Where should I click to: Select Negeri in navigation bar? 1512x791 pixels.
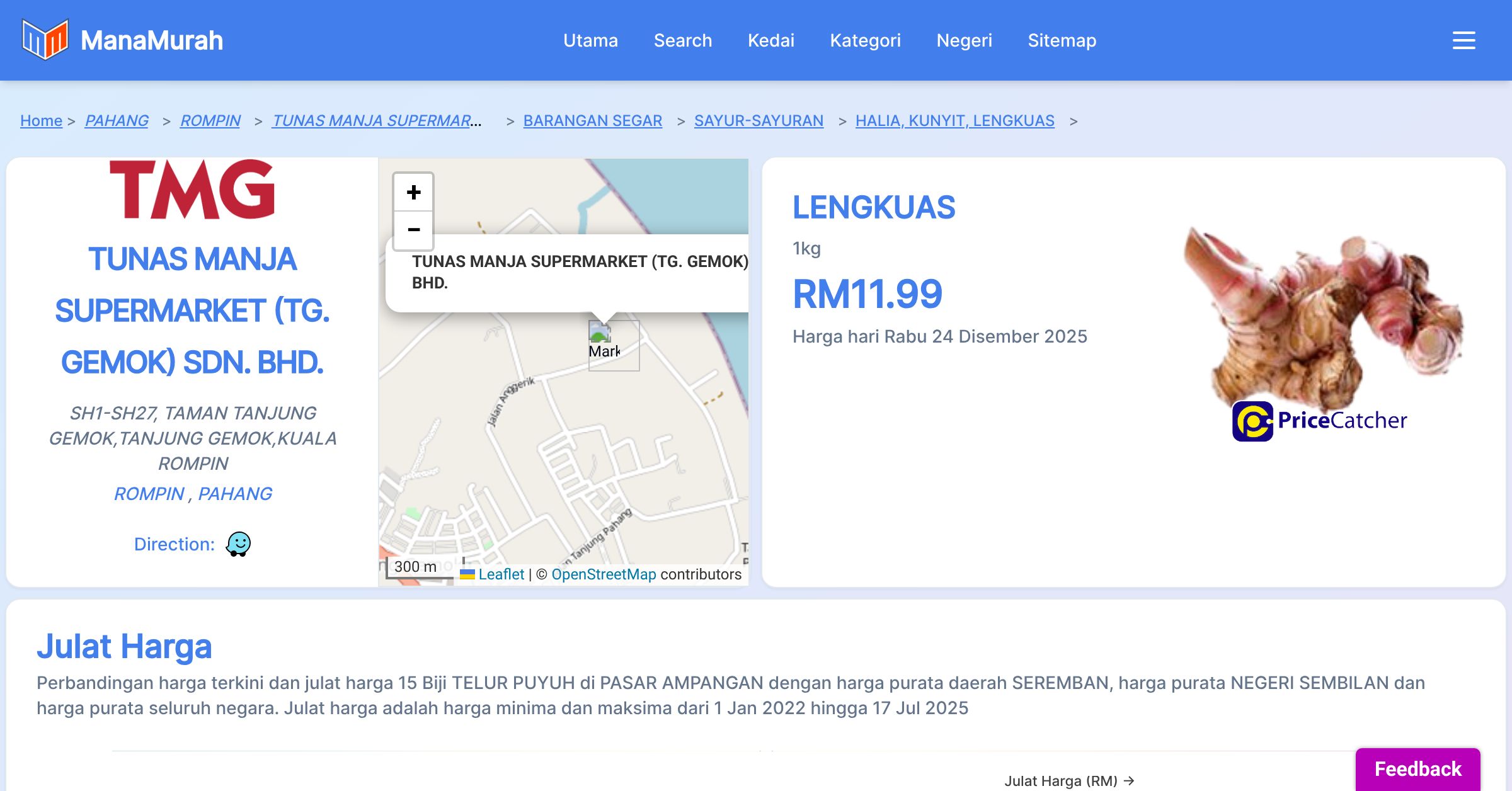click(x=964, y=40)
